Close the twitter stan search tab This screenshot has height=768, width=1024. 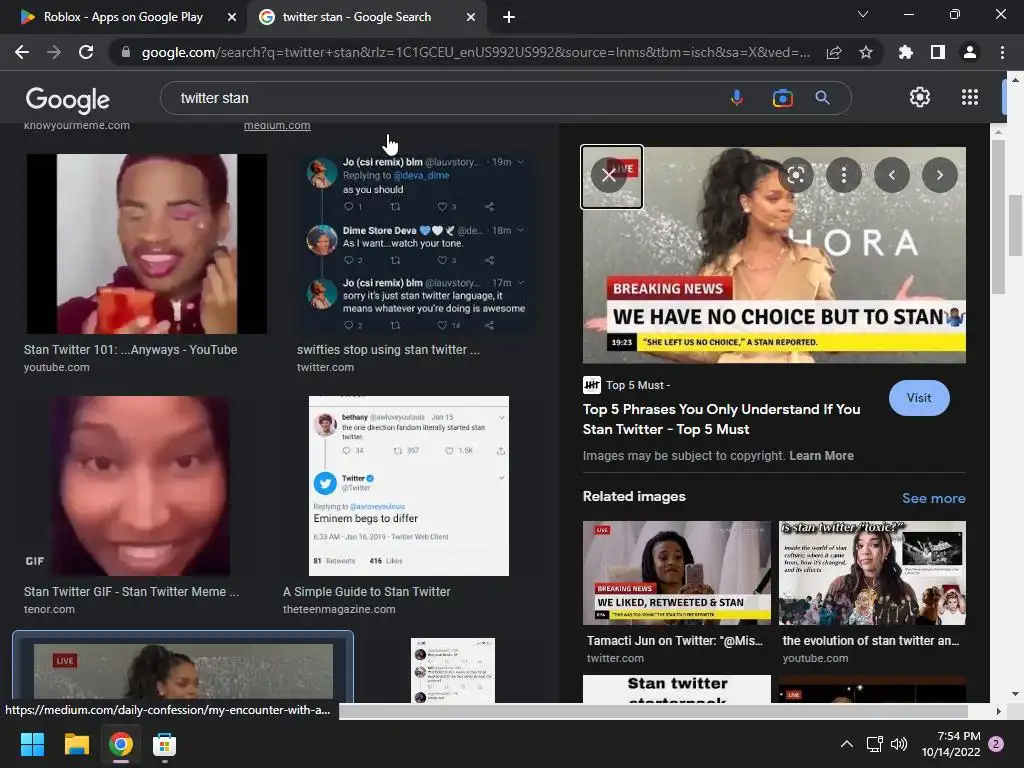[471, 17]
